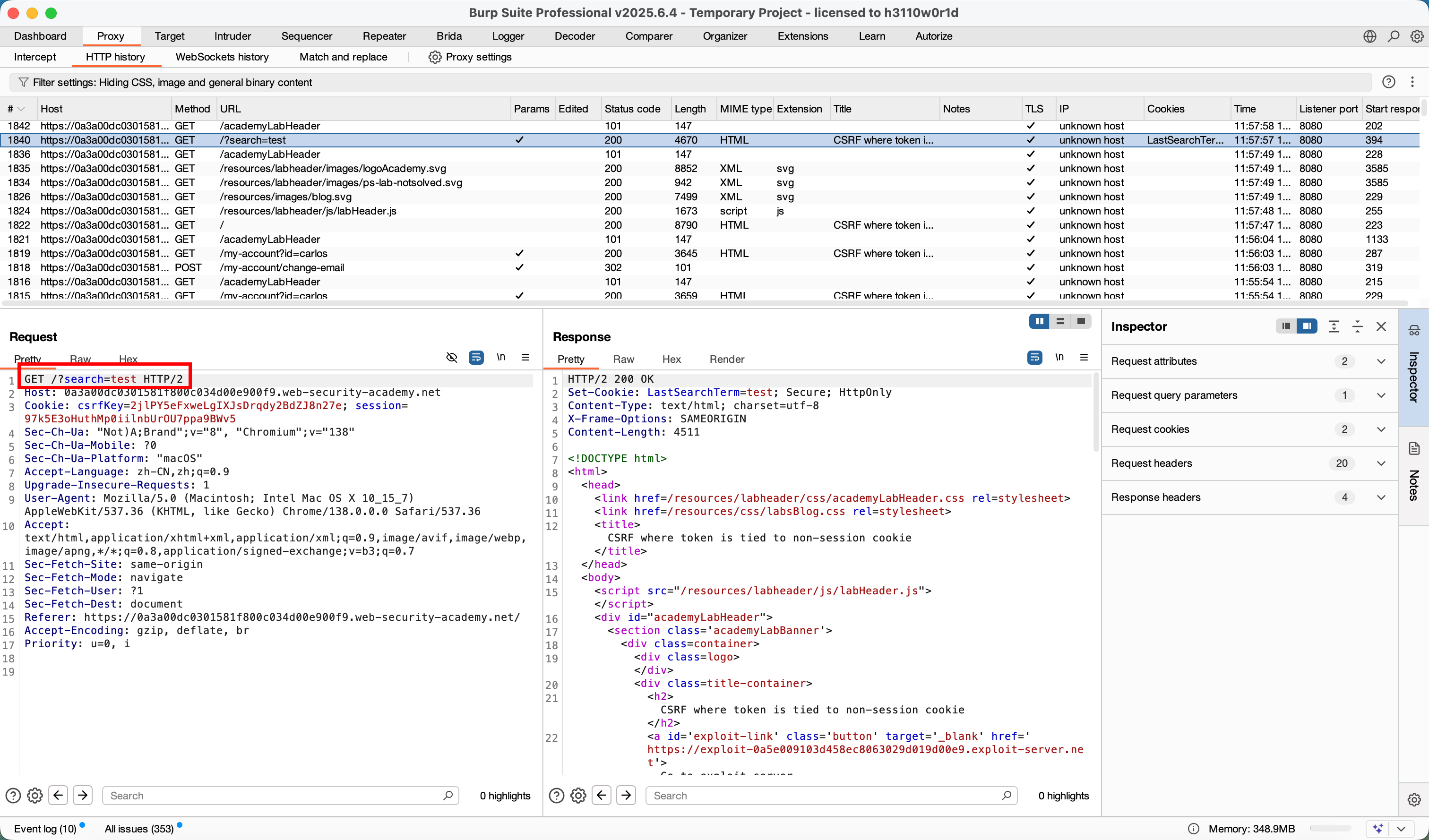Viewport: 1429px width, 840px height.
Task: Expand the Request headers section
Action: point(1381,463)
